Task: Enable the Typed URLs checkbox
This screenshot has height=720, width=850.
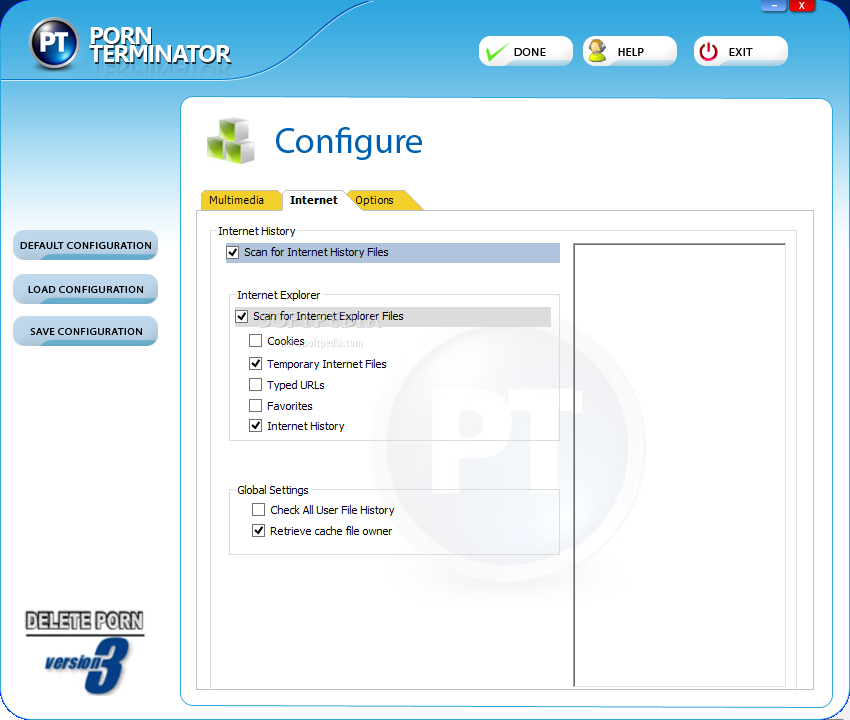Action: (x=255, y=385)
